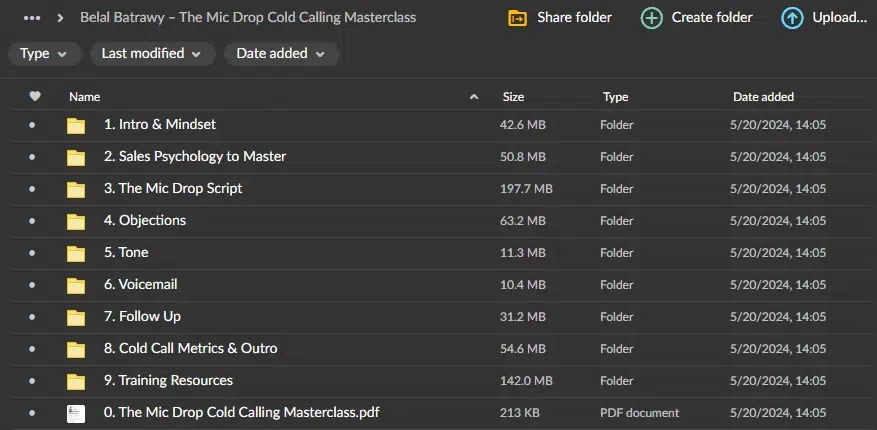The width and height of the screenshot is (877, 430).
Task: Toggle favorite dot for 5. Tone
Action: point(32,253)
